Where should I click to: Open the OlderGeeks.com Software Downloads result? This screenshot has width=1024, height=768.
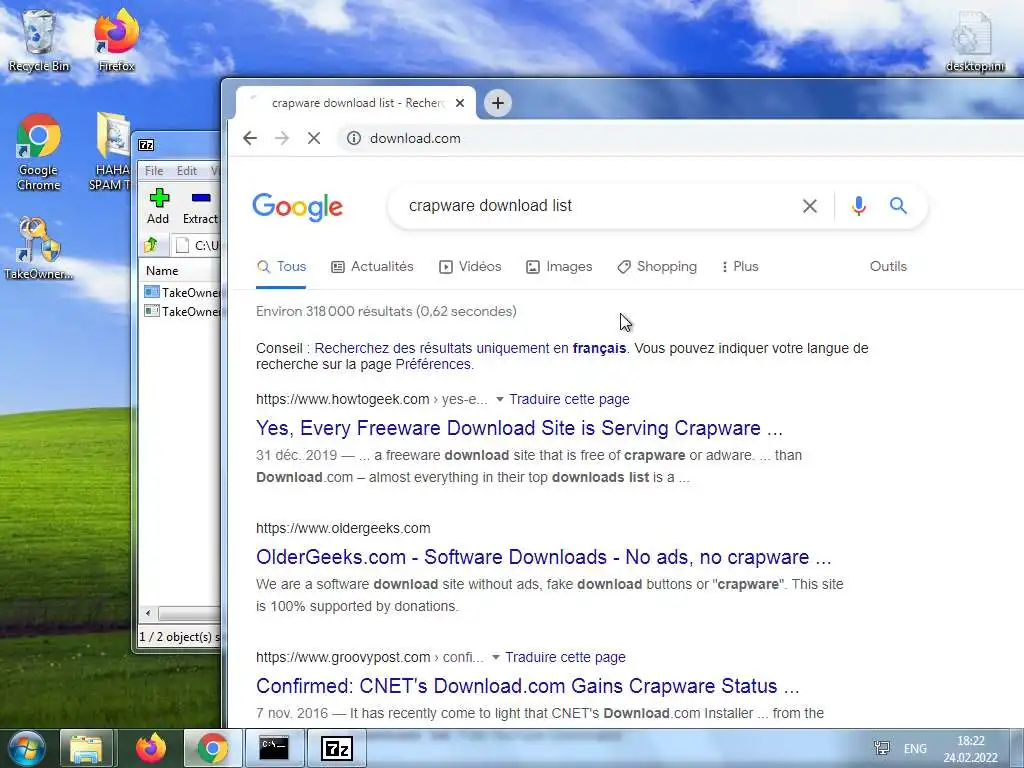[543, 557]
